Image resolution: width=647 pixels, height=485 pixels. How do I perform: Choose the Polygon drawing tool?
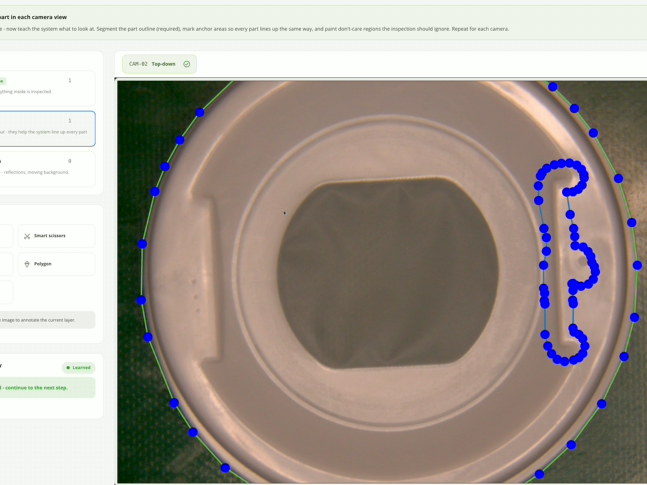tap(57, 264)
